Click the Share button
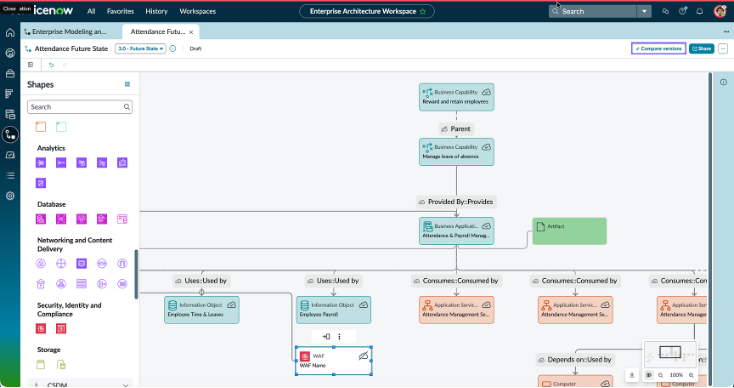Viewport: 734px width, 388px height. [x=701, y=49]
